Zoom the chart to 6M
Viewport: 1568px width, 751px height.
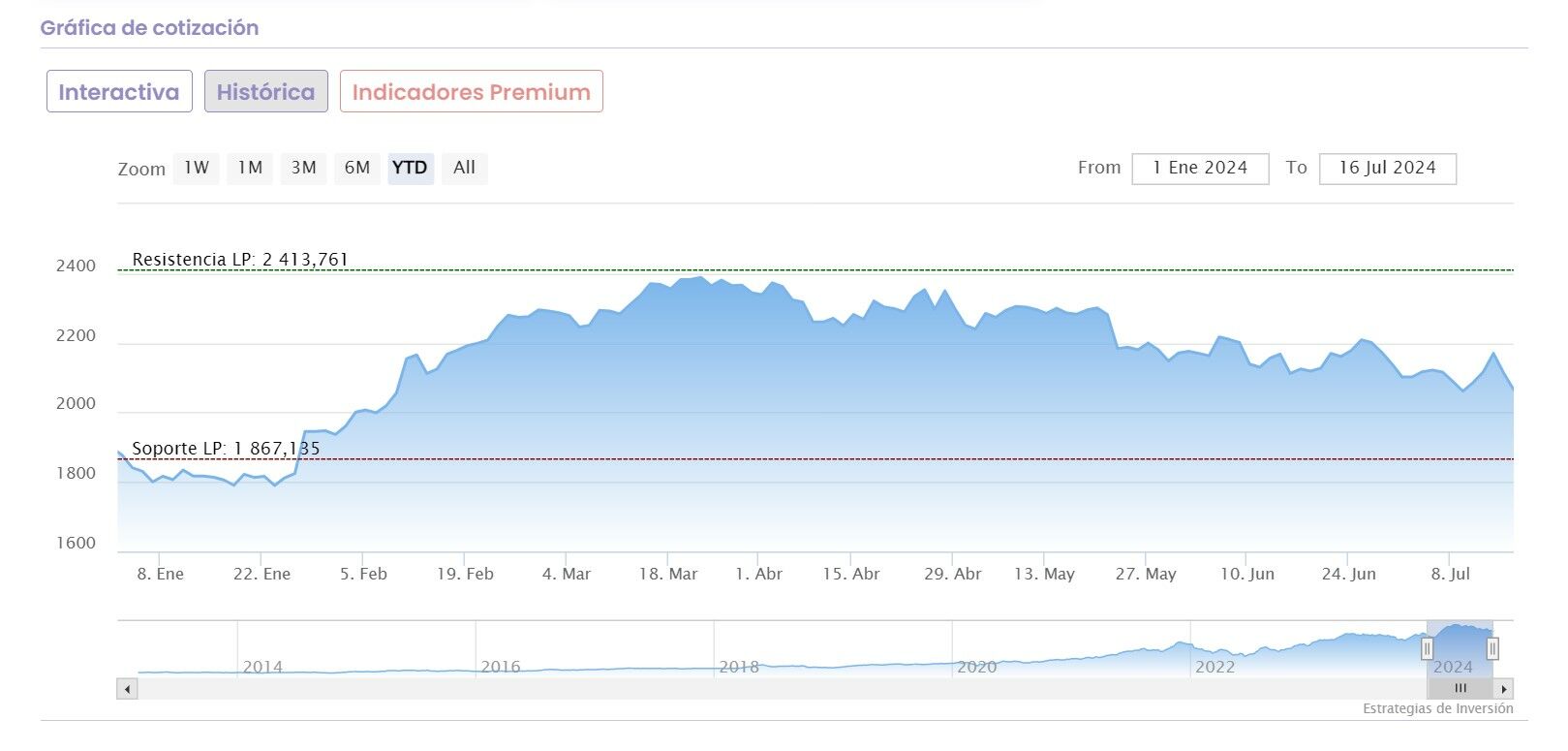357,168
